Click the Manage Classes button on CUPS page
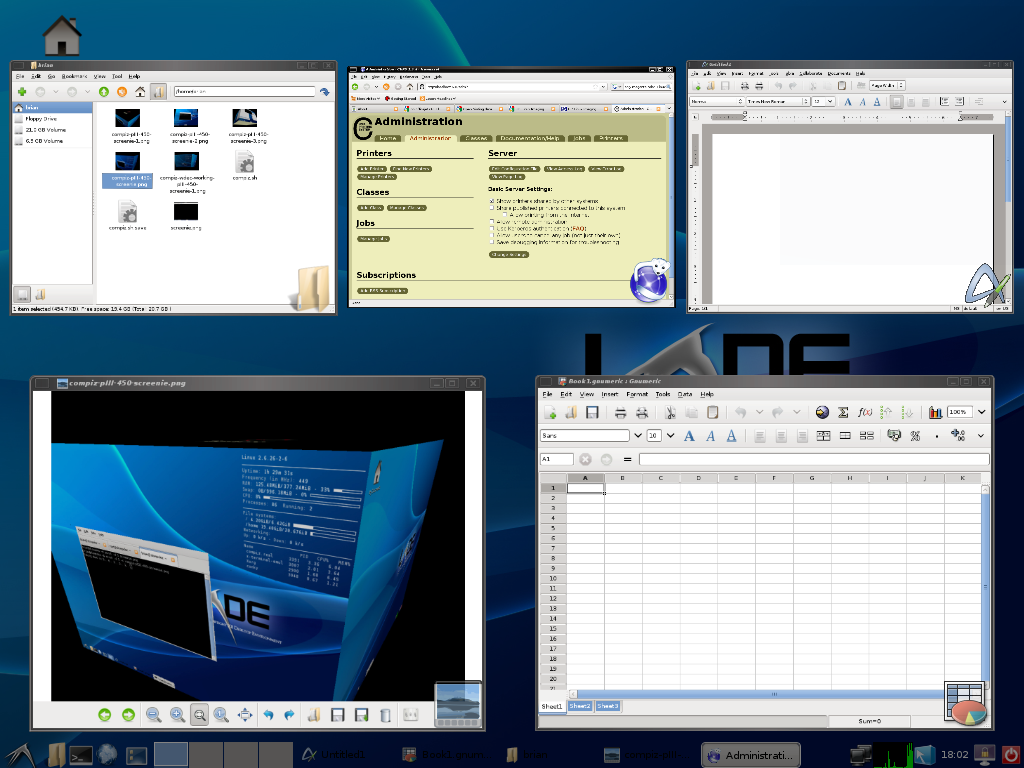Screen dimensions: 1024x768 click(407, 208)
